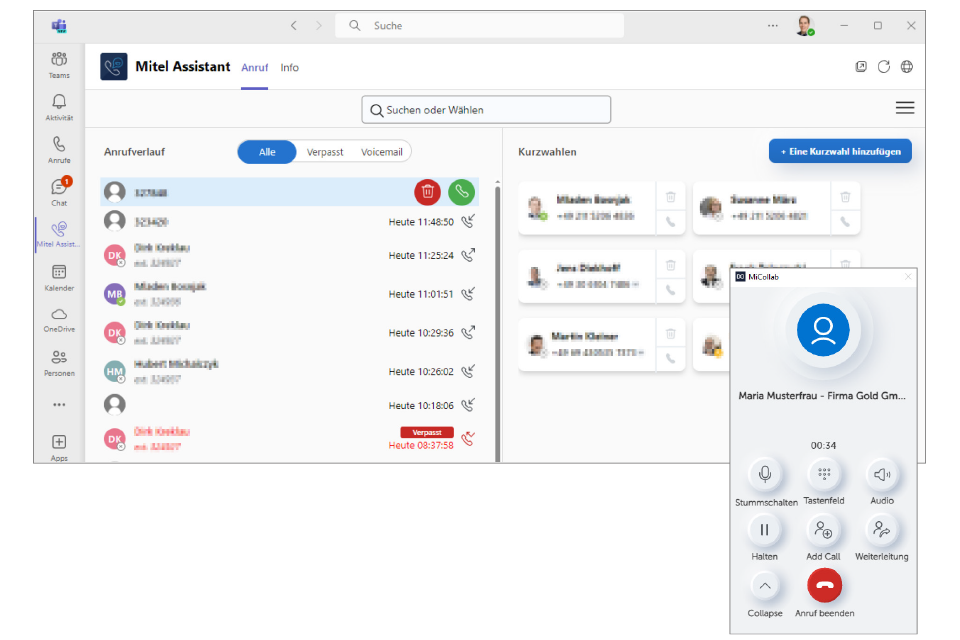Filter call history by Voicemail
The width and height of the screenshot is (960, 640).
tap(381, 152)
